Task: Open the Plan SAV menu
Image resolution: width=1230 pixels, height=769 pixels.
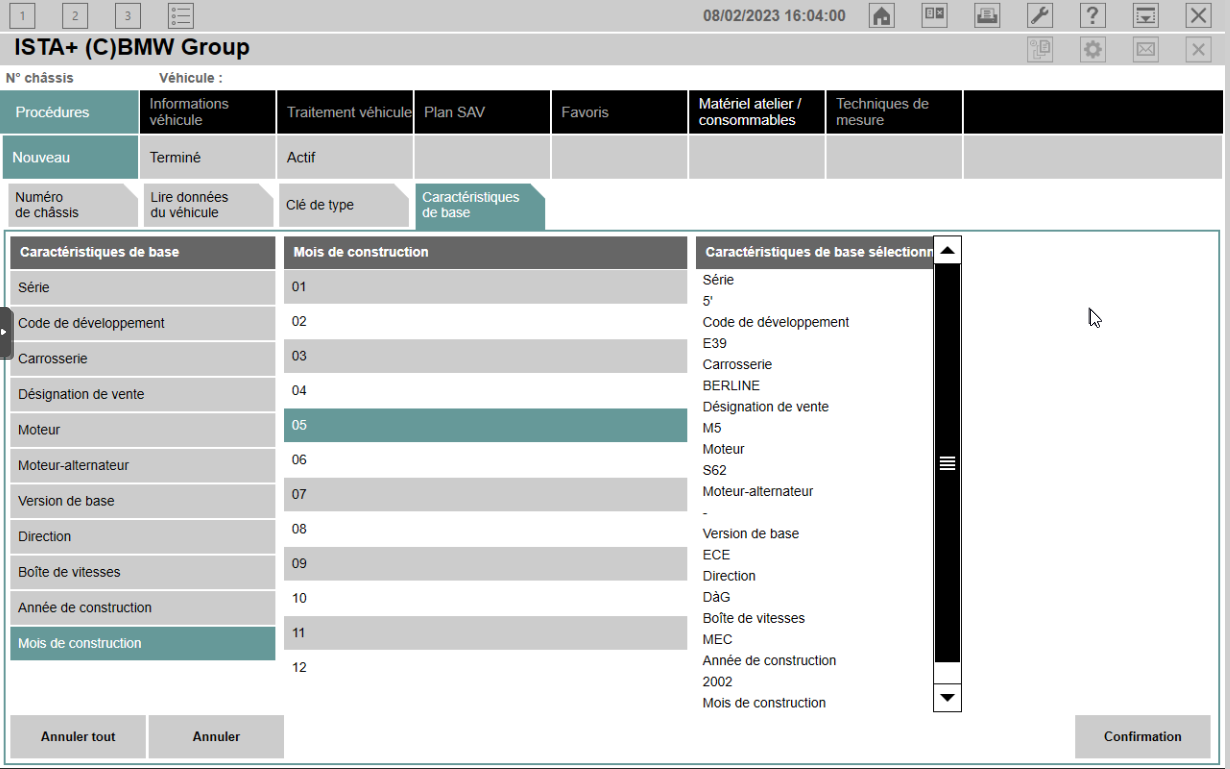Action: (x=482, y=112)
